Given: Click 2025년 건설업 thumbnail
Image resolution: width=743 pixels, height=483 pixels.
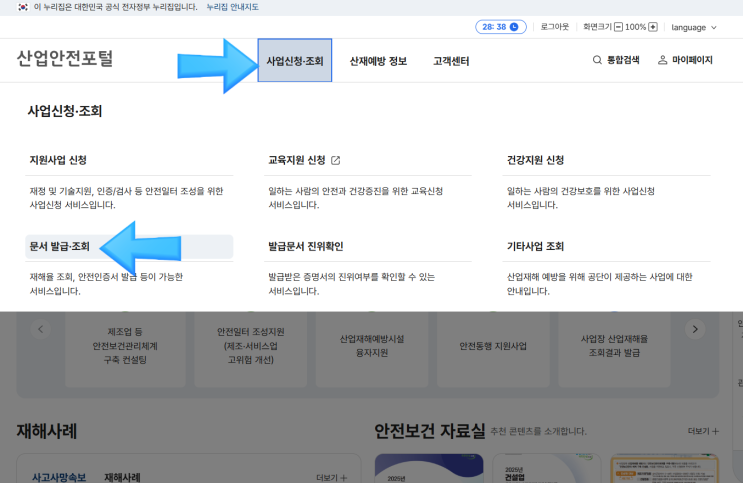Looking at the screenshot, I should point(547,468).
